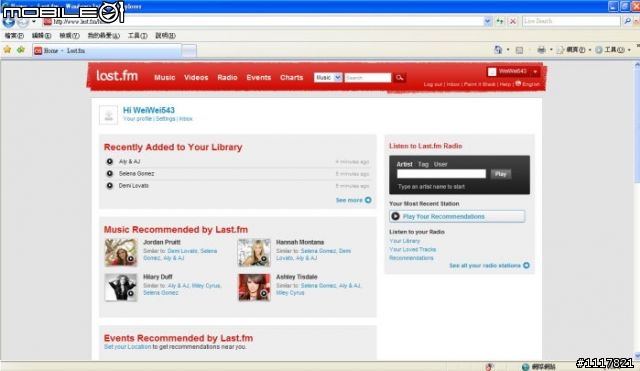Click arrow icon beside See all radio stations

coord(526,265)
